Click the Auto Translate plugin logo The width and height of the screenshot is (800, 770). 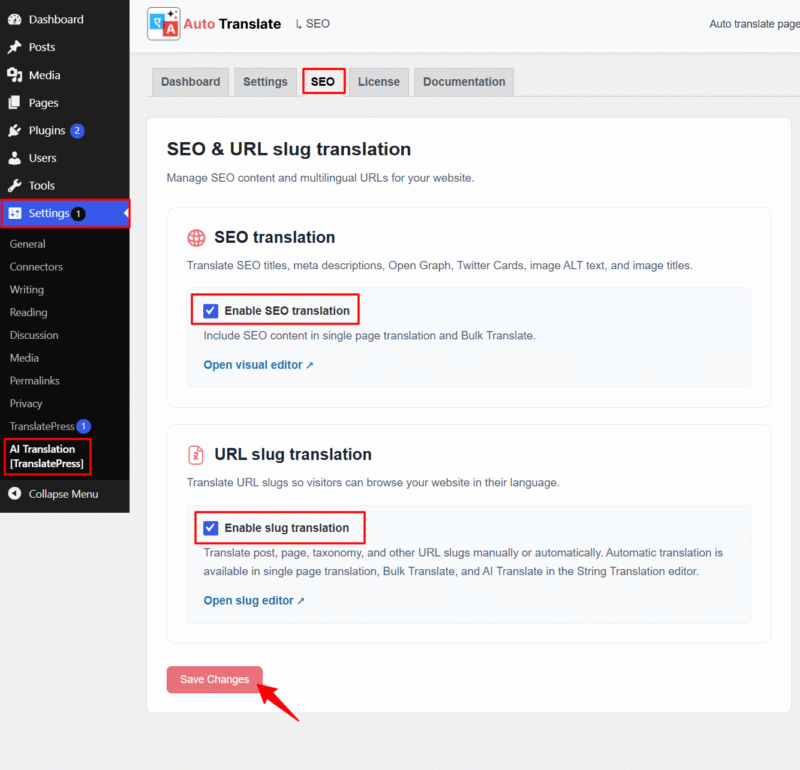163,23
